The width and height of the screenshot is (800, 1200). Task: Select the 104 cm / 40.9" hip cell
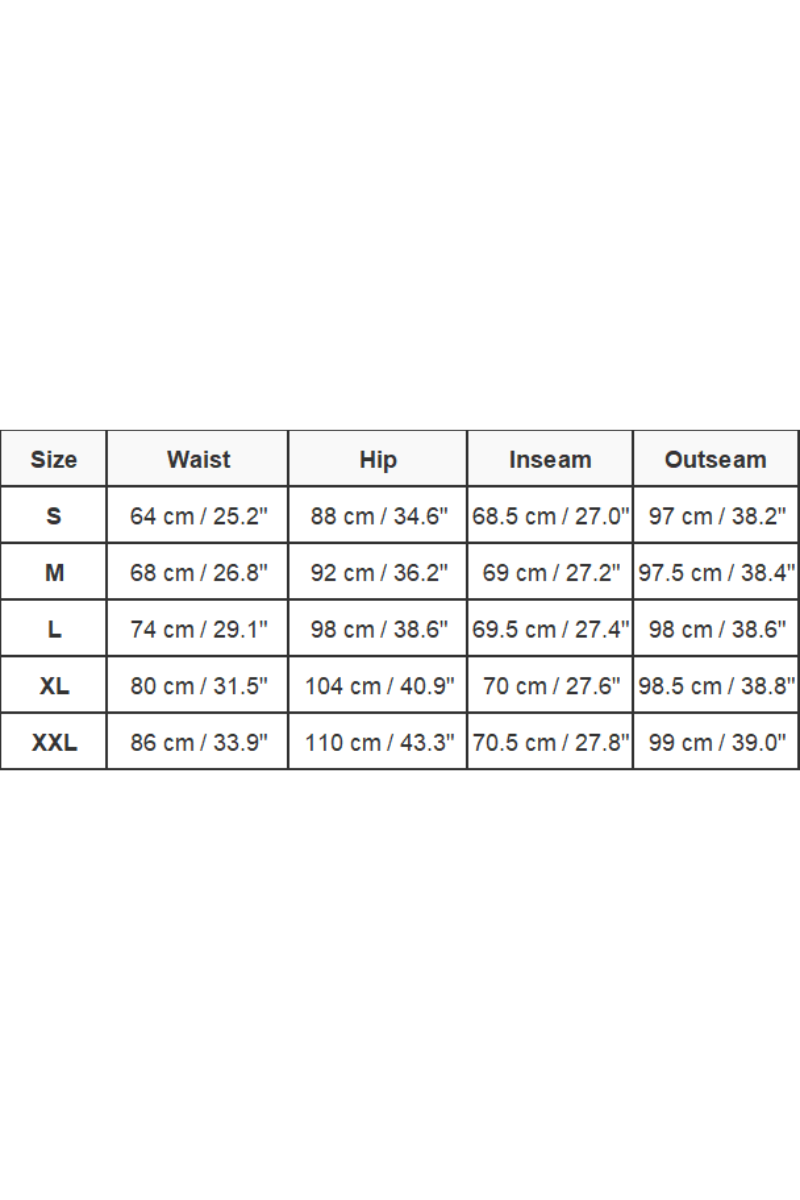pyautogui.click(x=378, y=685)
